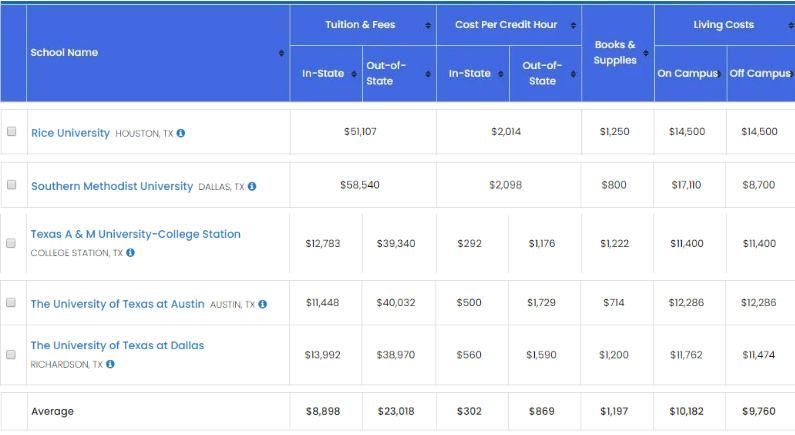The width and height of the screenshot is (795, 435).
Task: Click the Average row label
Action: [52, 412]
